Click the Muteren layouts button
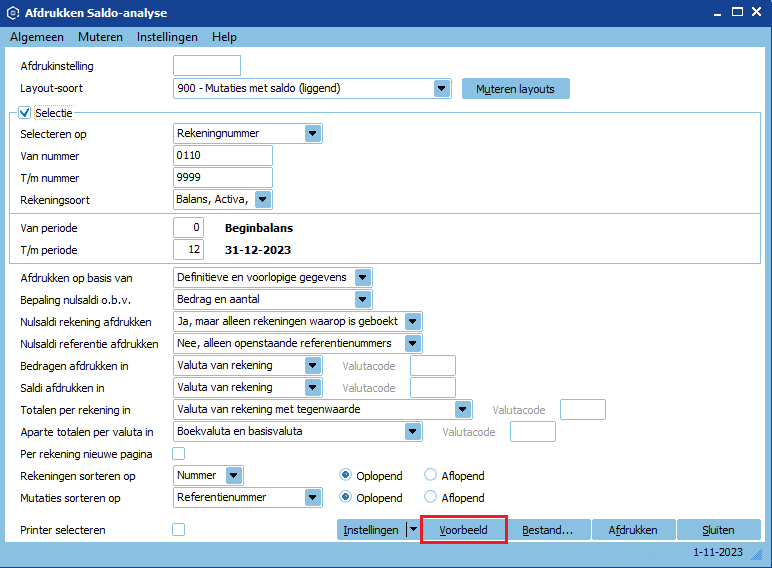 (x=515, y=88)
